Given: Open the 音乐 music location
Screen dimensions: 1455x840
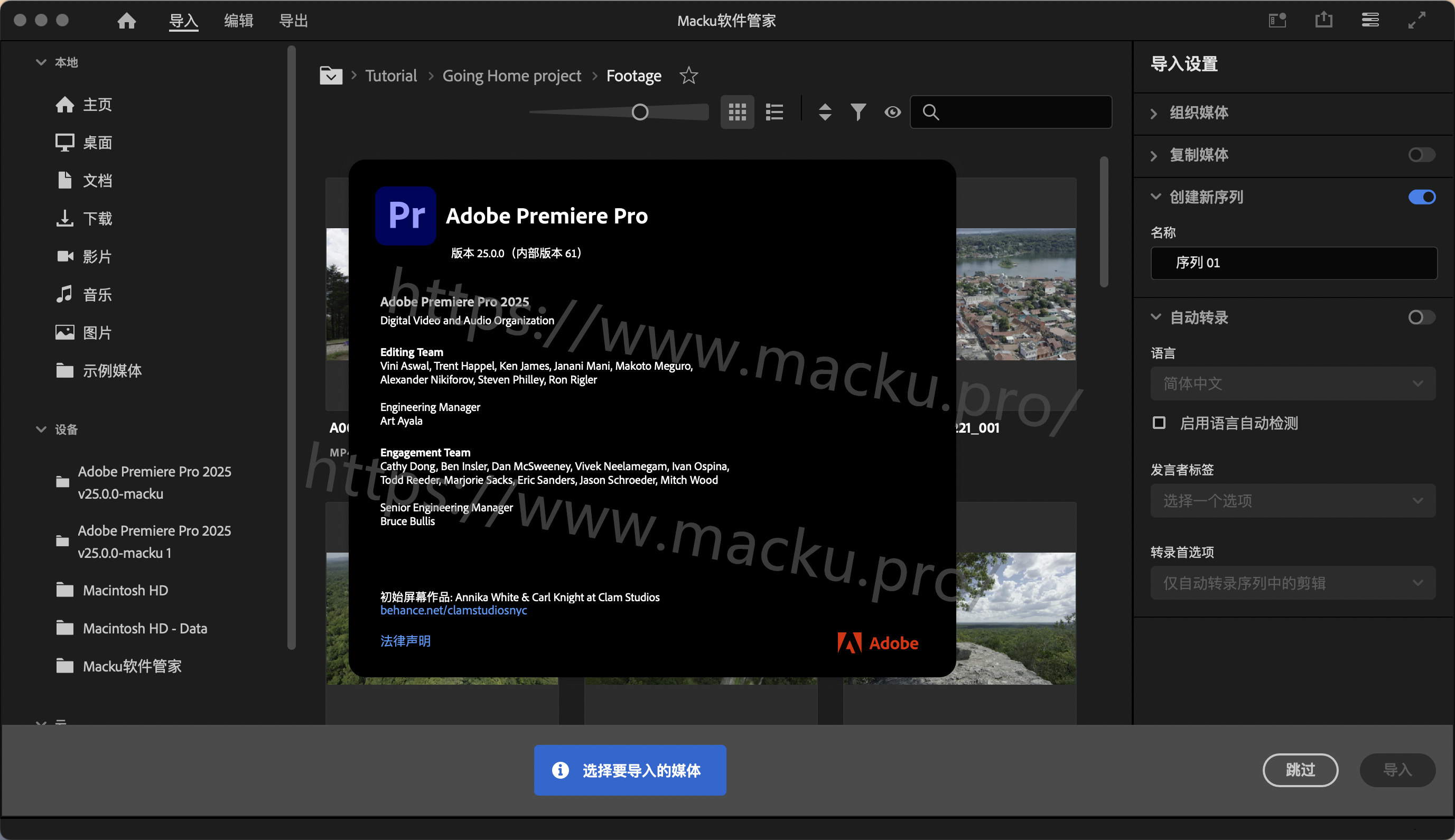Looking at the screenshot, I should click(83, 295).
